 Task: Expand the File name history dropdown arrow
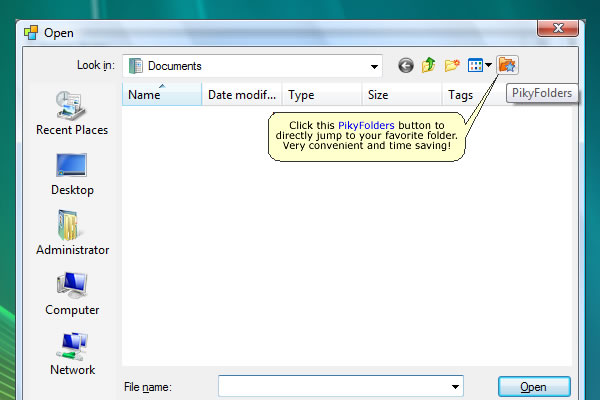pyautogui.click(x=455, y=387)
